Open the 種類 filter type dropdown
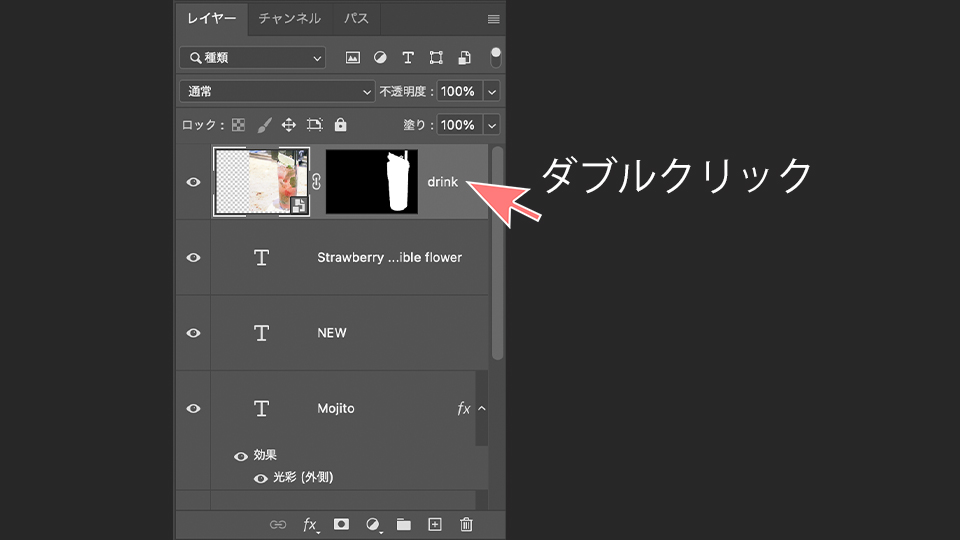Image resolution: width=960 pixels, height=540 pixels. pyautogui.click(x=253, y=58)
